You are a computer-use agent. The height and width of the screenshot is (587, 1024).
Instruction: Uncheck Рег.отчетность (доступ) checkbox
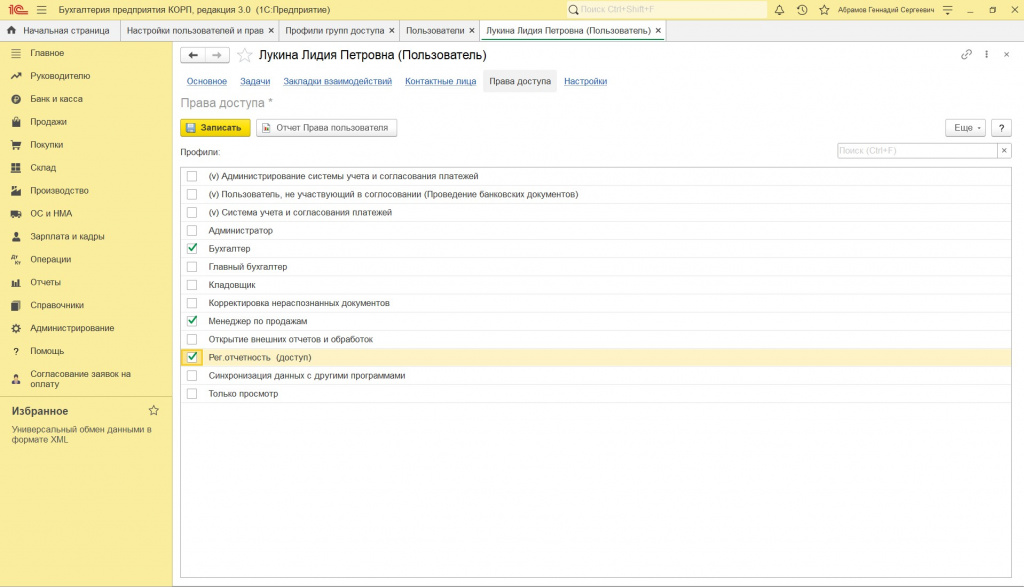pyautogui.click(x=191, y=357)
